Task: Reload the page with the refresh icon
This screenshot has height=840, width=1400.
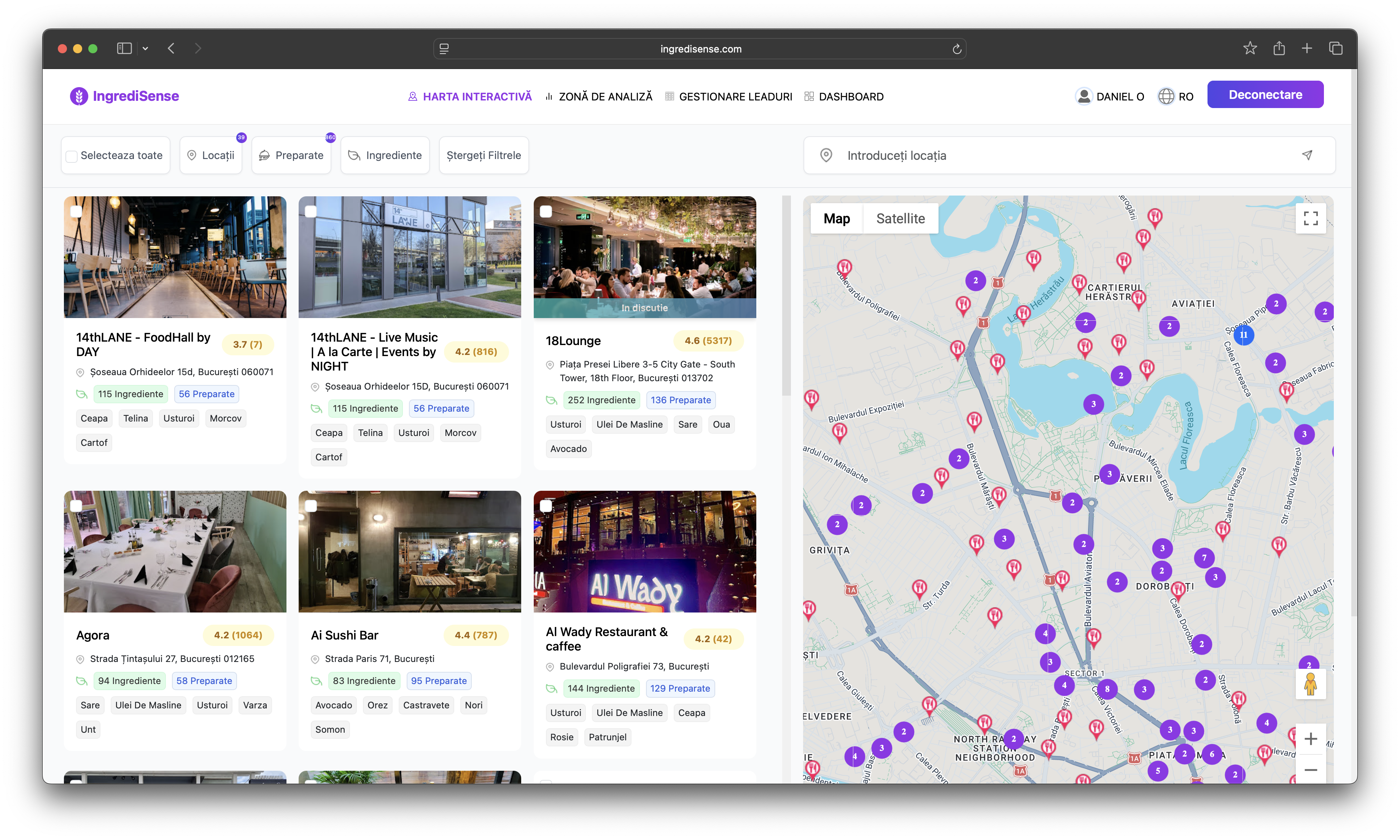Action: pyautogui.click(x=956, y=49)
